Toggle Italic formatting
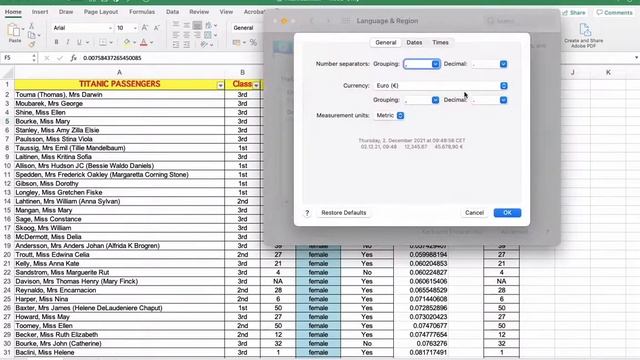640x360 pixels. click(68, 42)
